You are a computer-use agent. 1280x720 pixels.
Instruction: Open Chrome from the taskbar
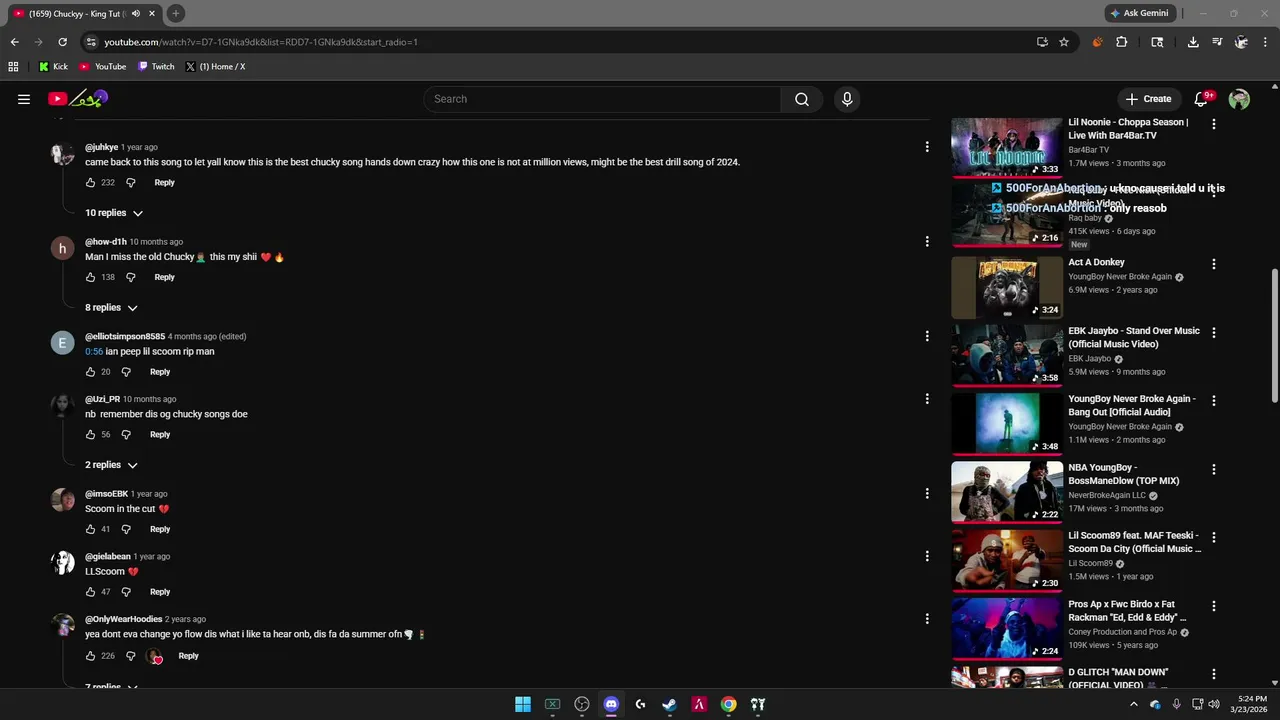728,704
